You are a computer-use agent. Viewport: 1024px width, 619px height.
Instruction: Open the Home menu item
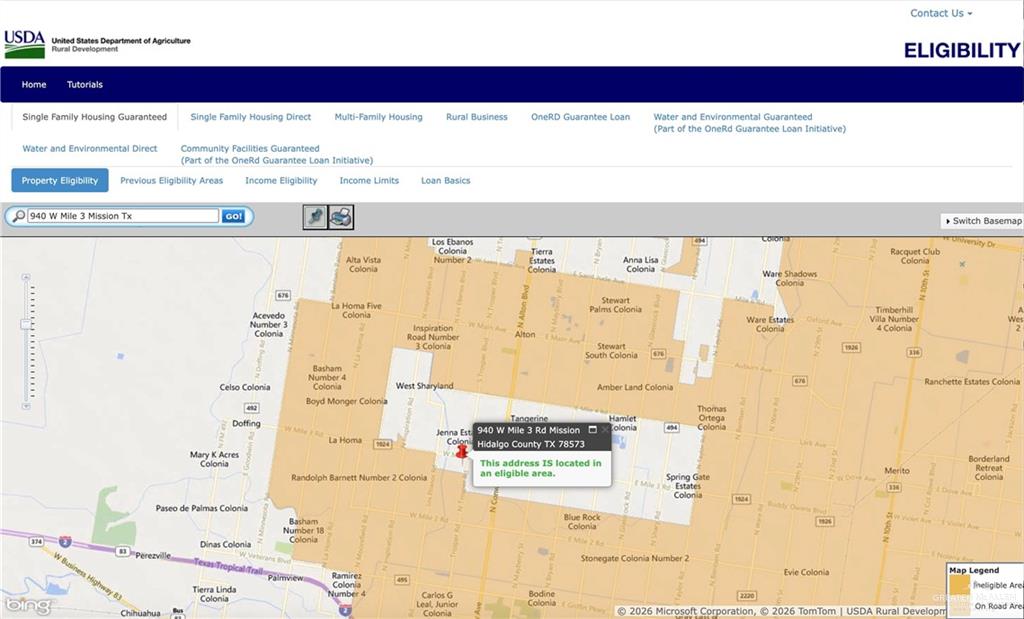coord(34,85)
